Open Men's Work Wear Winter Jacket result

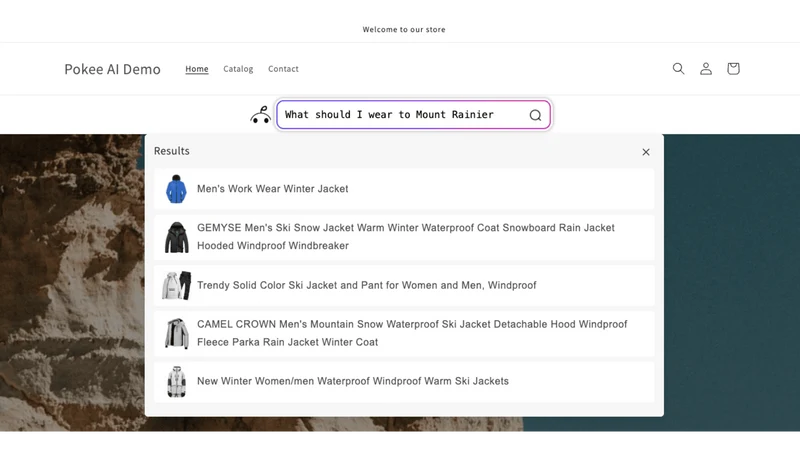coord(404,189)
